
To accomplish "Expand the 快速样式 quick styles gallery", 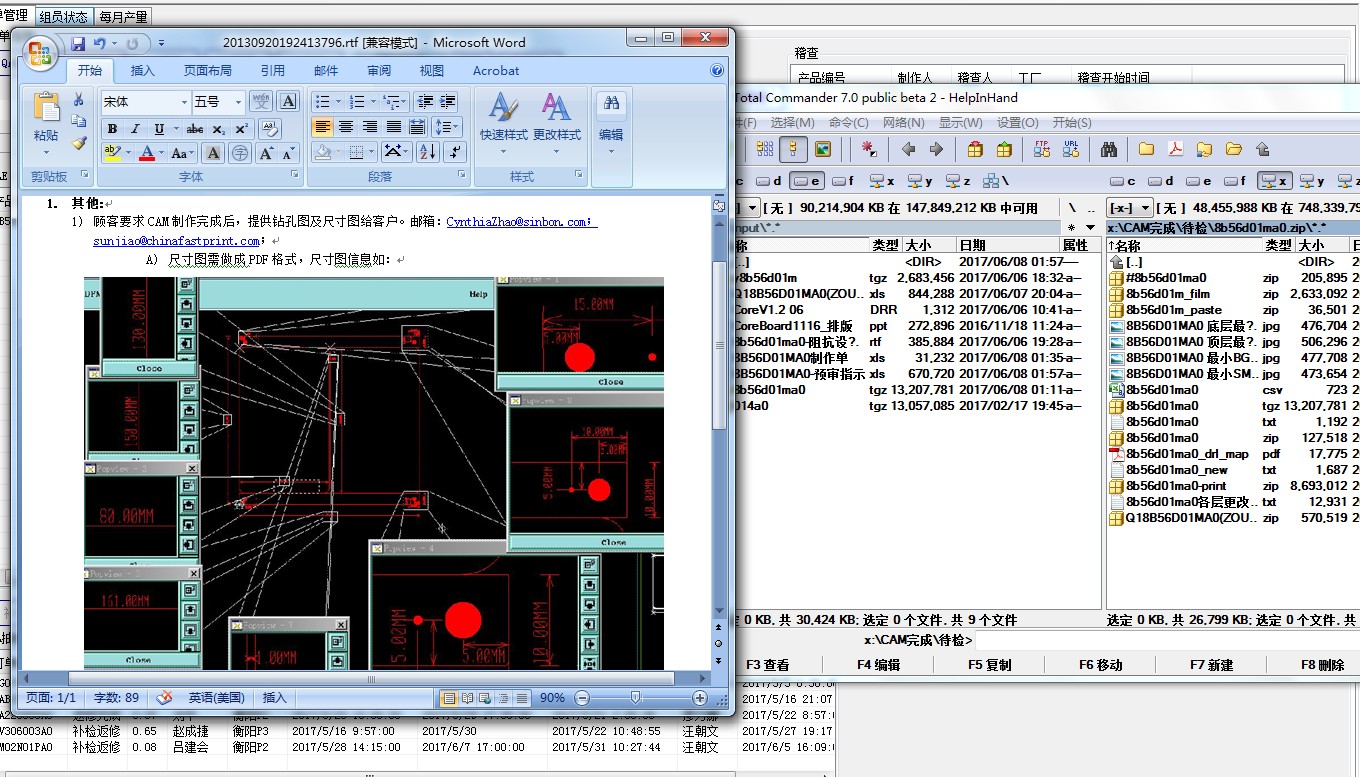I will (x=503, y=127).
